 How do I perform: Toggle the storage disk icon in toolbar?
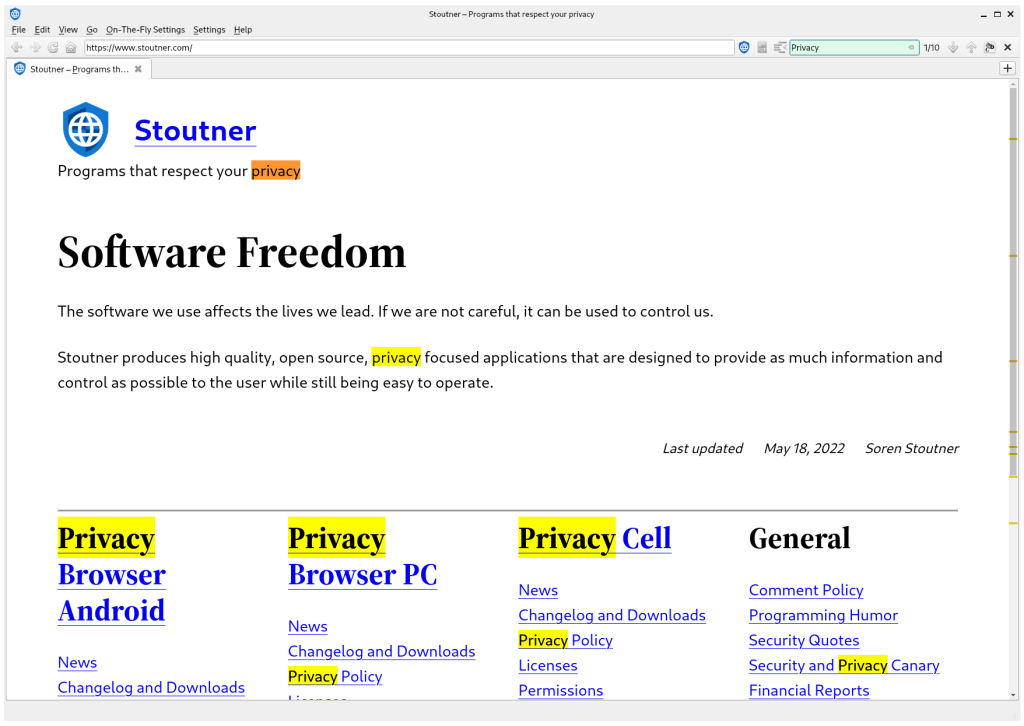point(762,48)
